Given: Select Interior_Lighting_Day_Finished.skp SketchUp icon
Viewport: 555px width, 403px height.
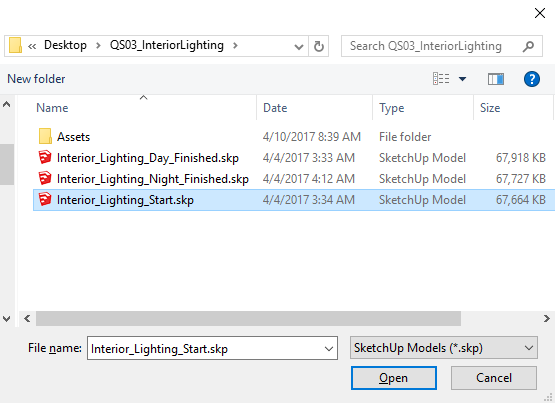Looking at the screenshot, I should [x=45, y=158].
